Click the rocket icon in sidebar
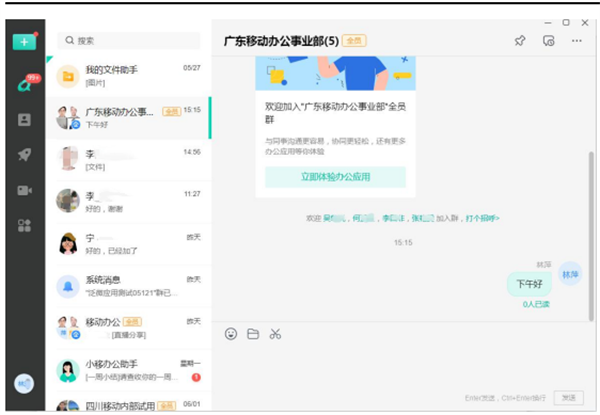The image size is (600, 415). (24, 155)
